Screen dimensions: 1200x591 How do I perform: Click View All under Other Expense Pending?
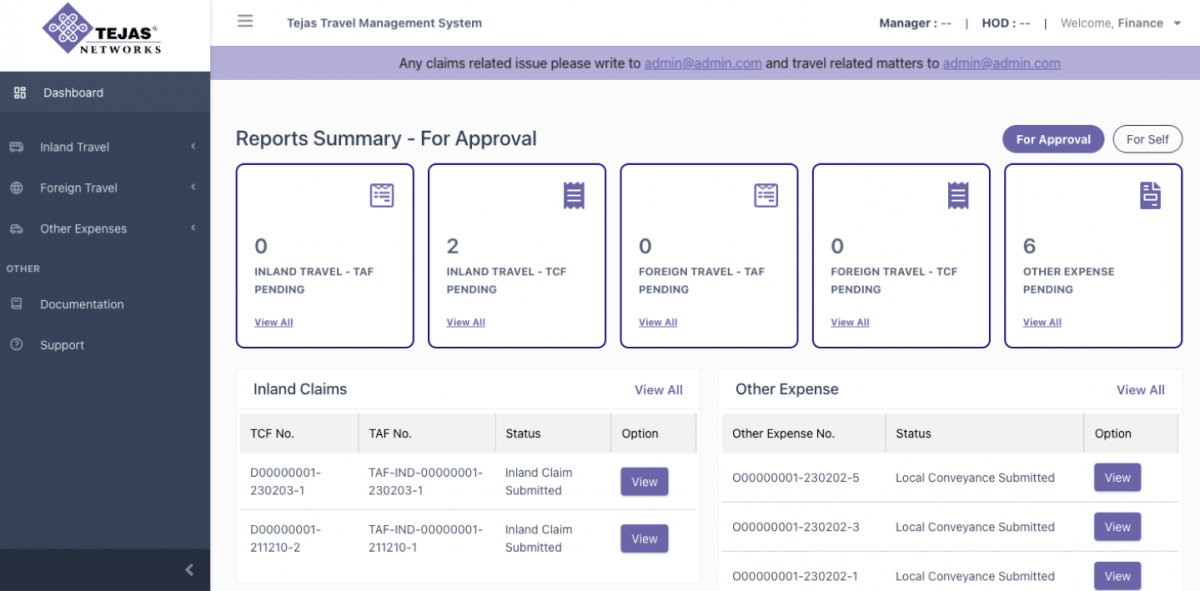coord(1042,322)
